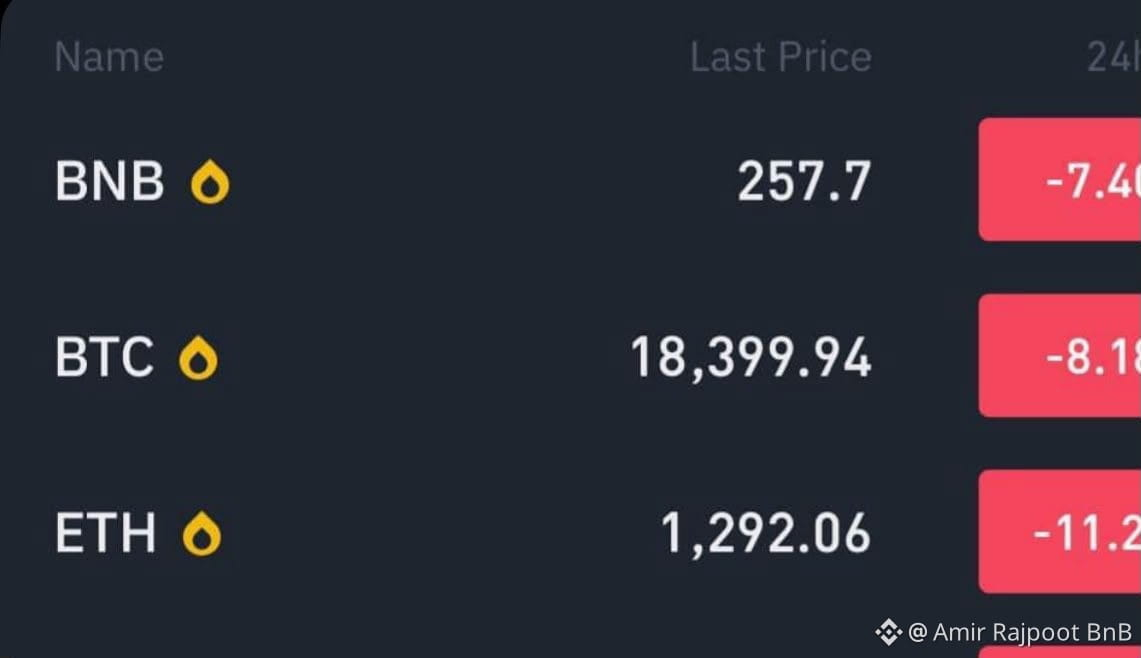The height and width of the screenshot is (658, 1141).
Task: Tap the flame hot icon beside ETH
Action: [x=202, y=534]
